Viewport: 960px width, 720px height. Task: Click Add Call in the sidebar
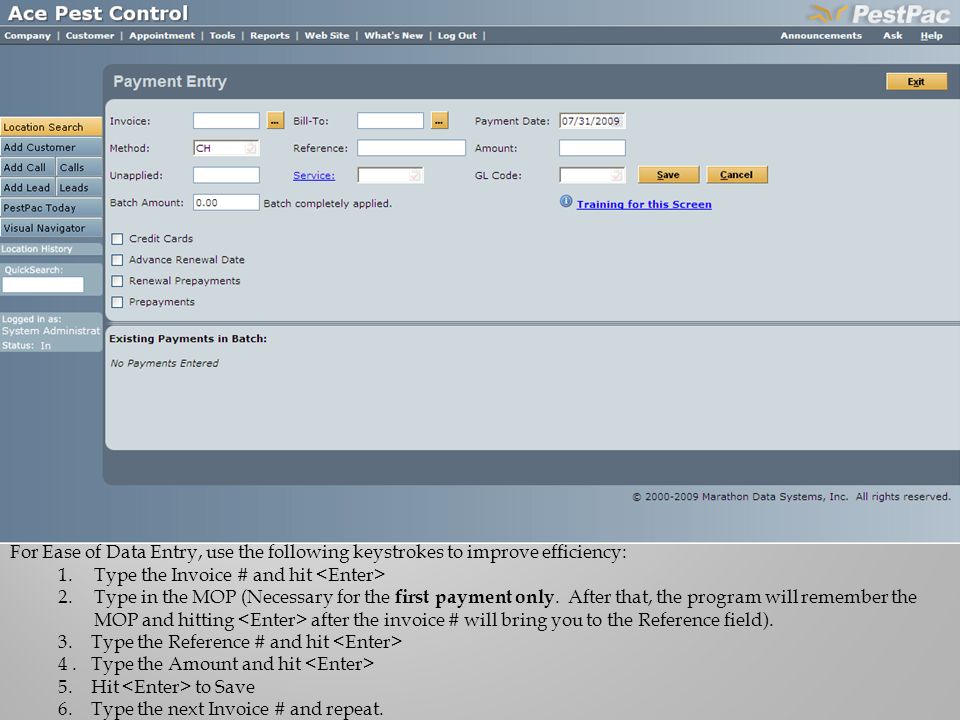point(27,167)
